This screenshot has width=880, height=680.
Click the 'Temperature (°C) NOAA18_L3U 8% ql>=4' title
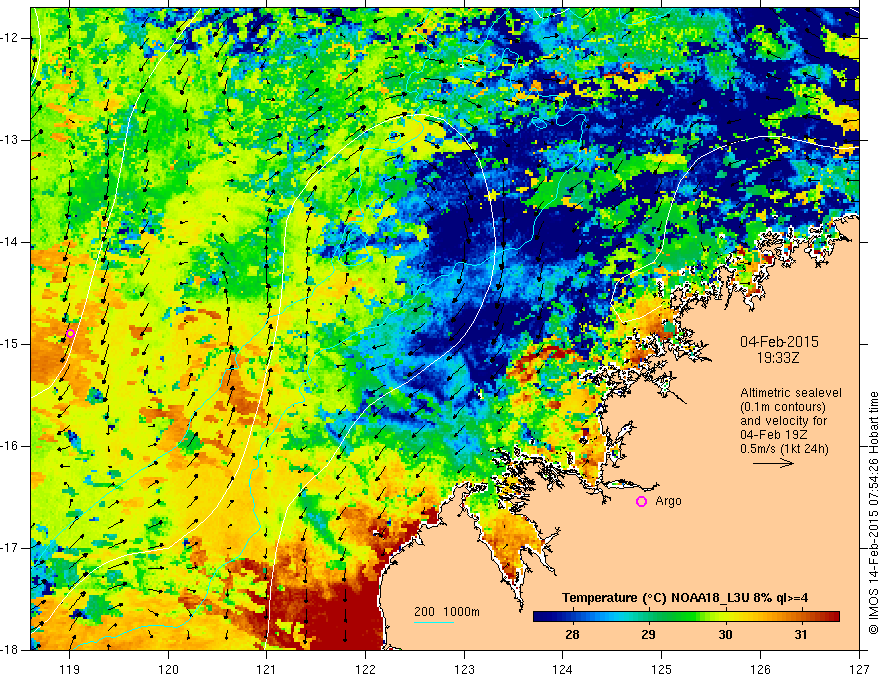tap(685, 598)
